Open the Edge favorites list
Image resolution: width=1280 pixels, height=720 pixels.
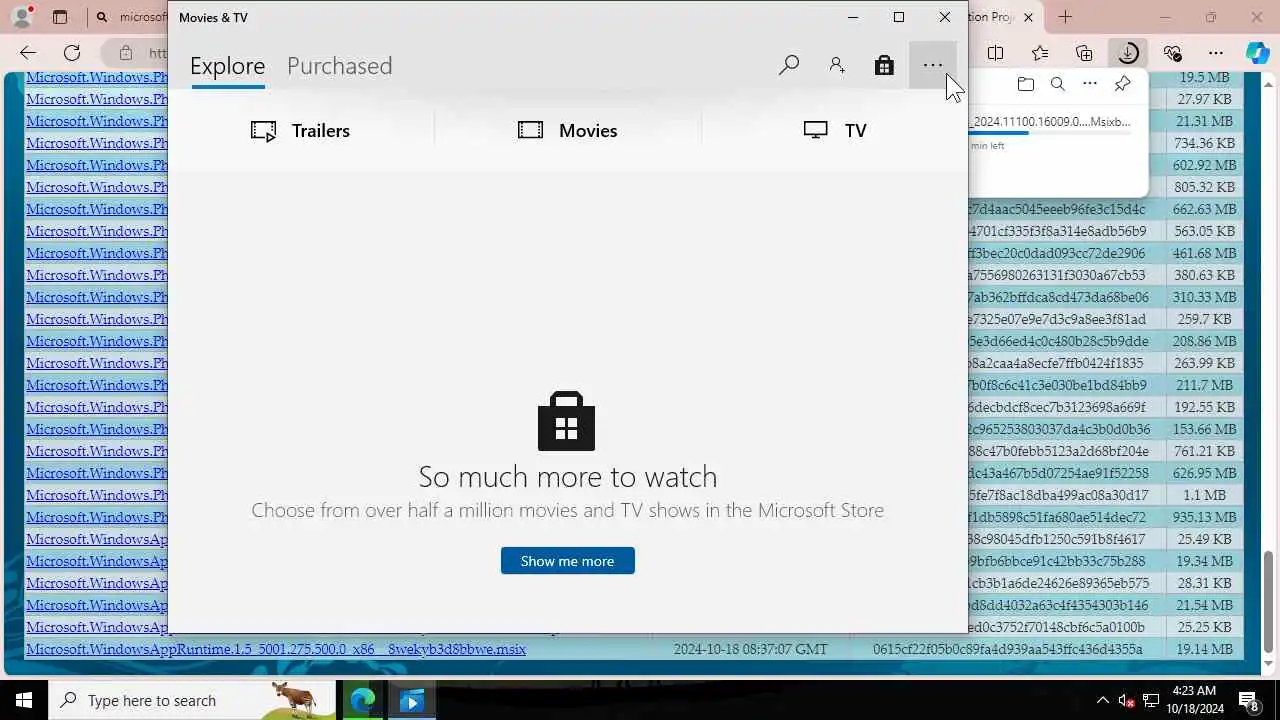[1040, 53]
